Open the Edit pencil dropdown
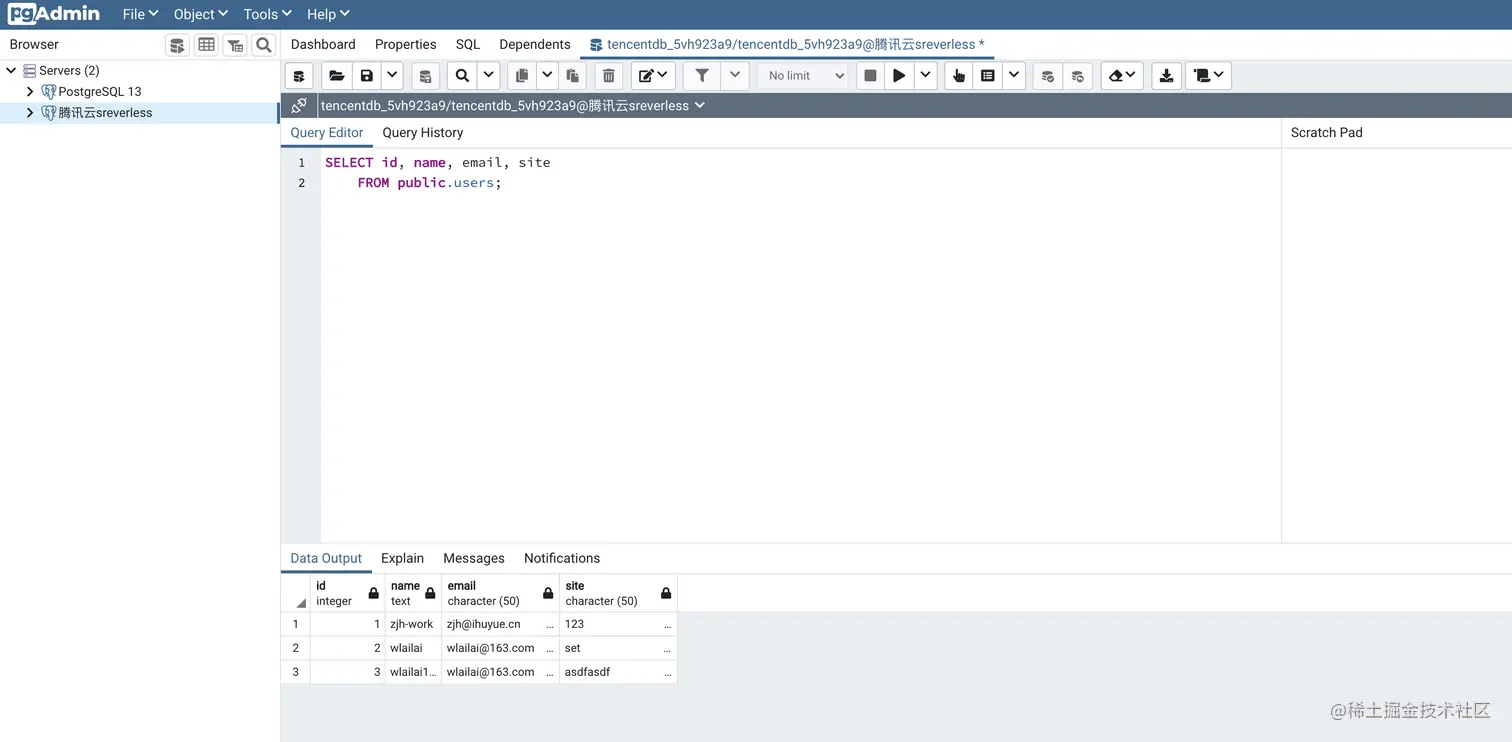Screen dimensions: 1512x742 pyautogui.click(x=653, y=76)
